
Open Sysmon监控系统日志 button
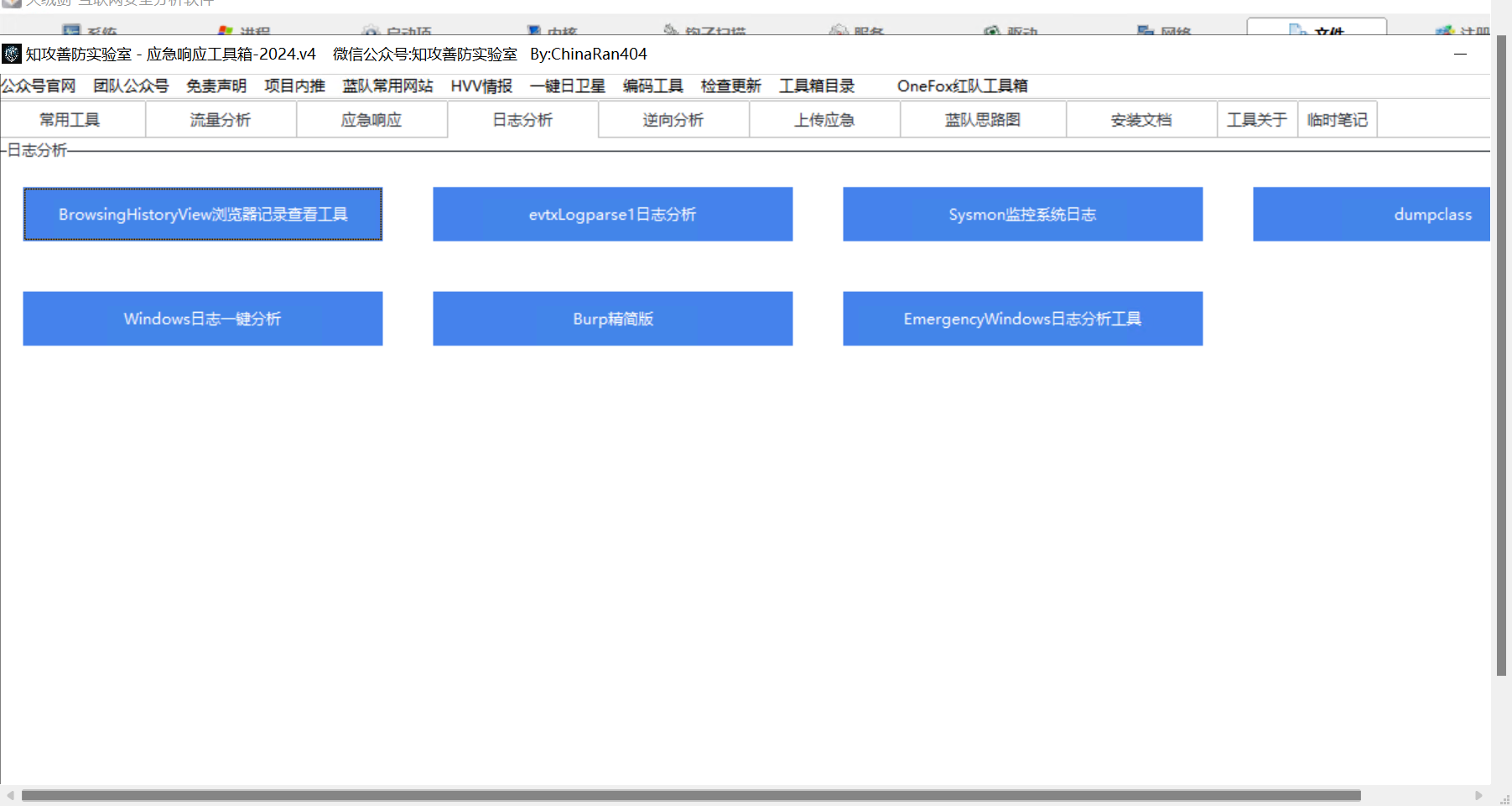click(x=1023, y=214)
